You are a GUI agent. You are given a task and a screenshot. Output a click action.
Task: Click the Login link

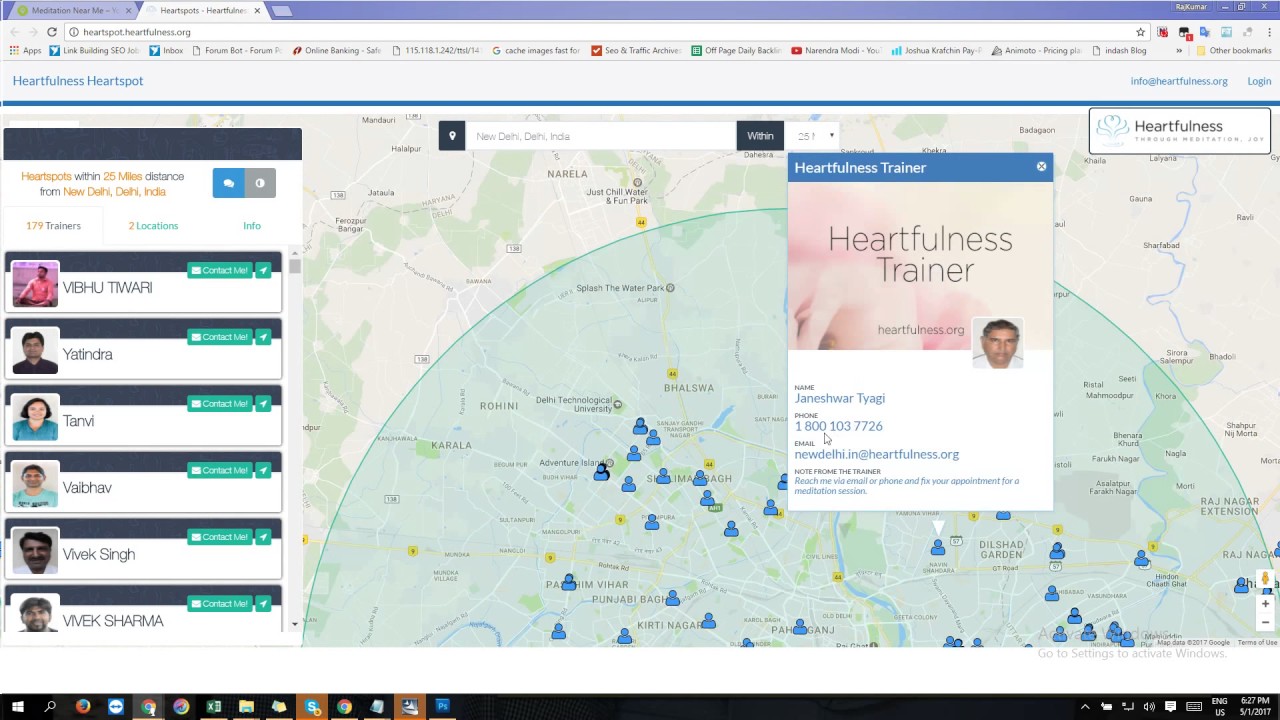[1259, 81]
